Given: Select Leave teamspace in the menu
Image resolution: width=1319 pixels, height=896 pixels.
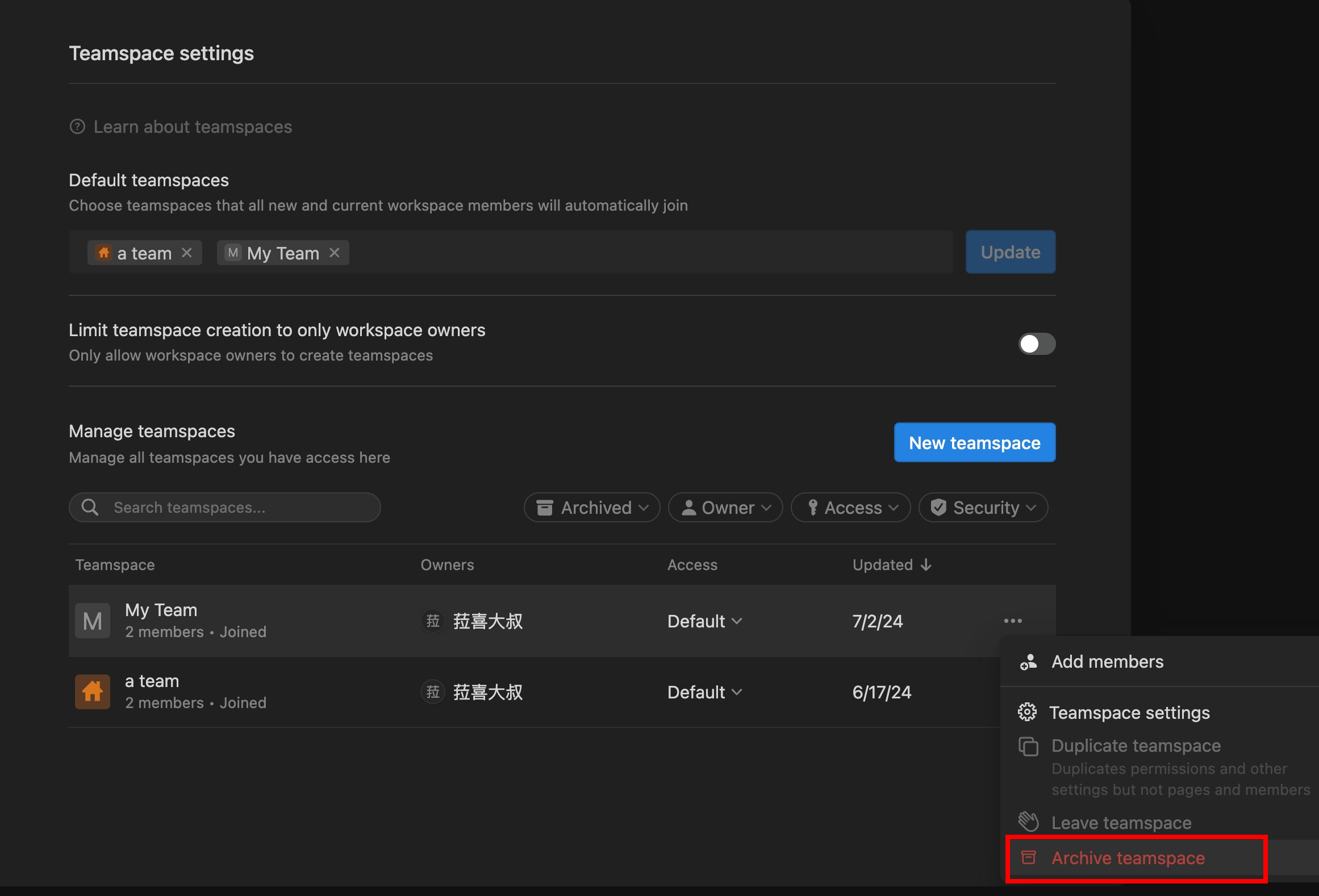Looking at the screenshot, I should (x=1121, y=822).
